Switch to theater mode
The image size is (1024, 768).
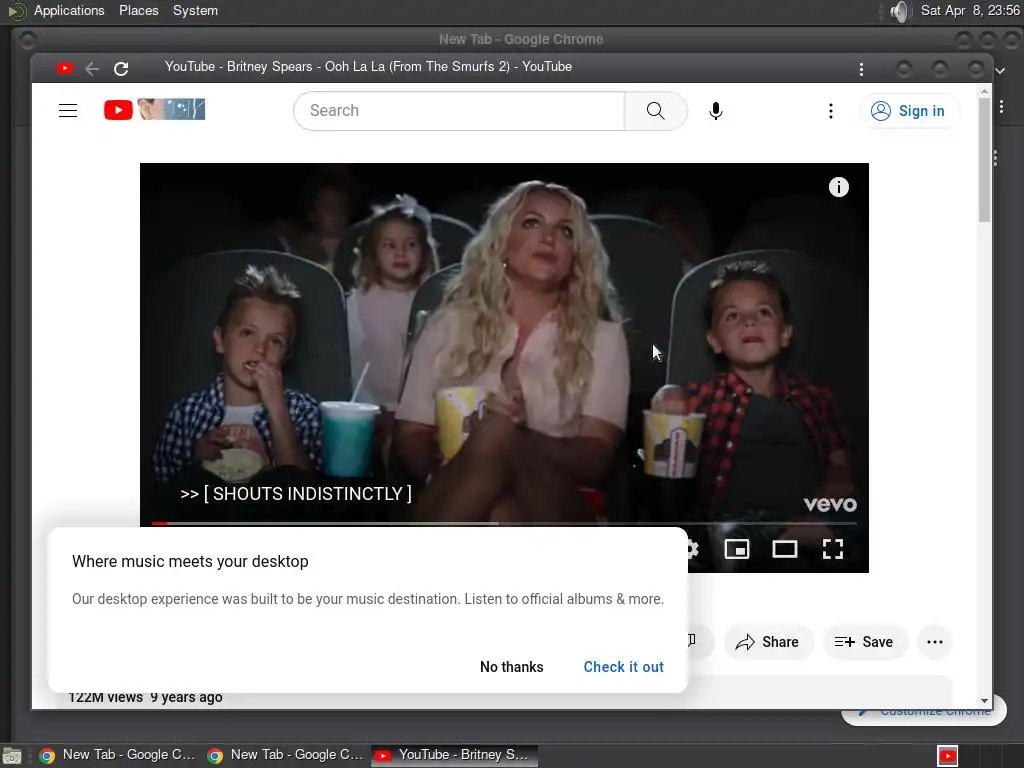tap(784, 549)
